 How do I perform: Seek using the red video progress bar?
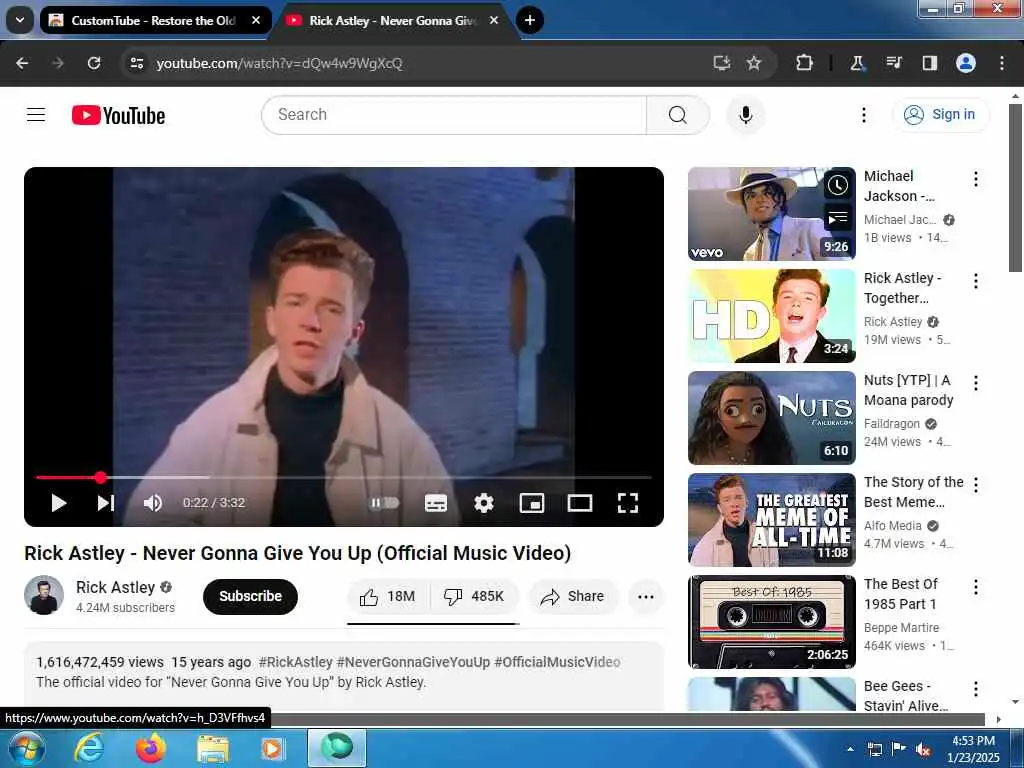pyautogui.click(x=344, y=477)
